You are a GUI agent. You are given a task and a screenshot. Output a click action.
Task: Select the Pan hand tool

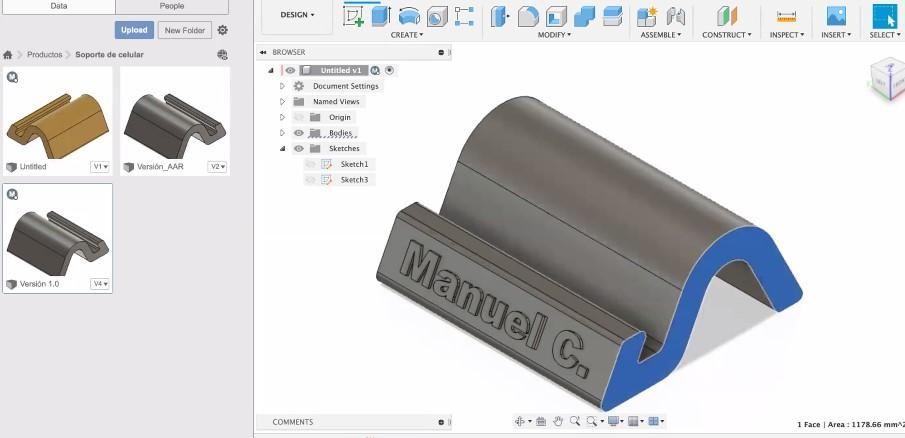click(x=558, y=422)
